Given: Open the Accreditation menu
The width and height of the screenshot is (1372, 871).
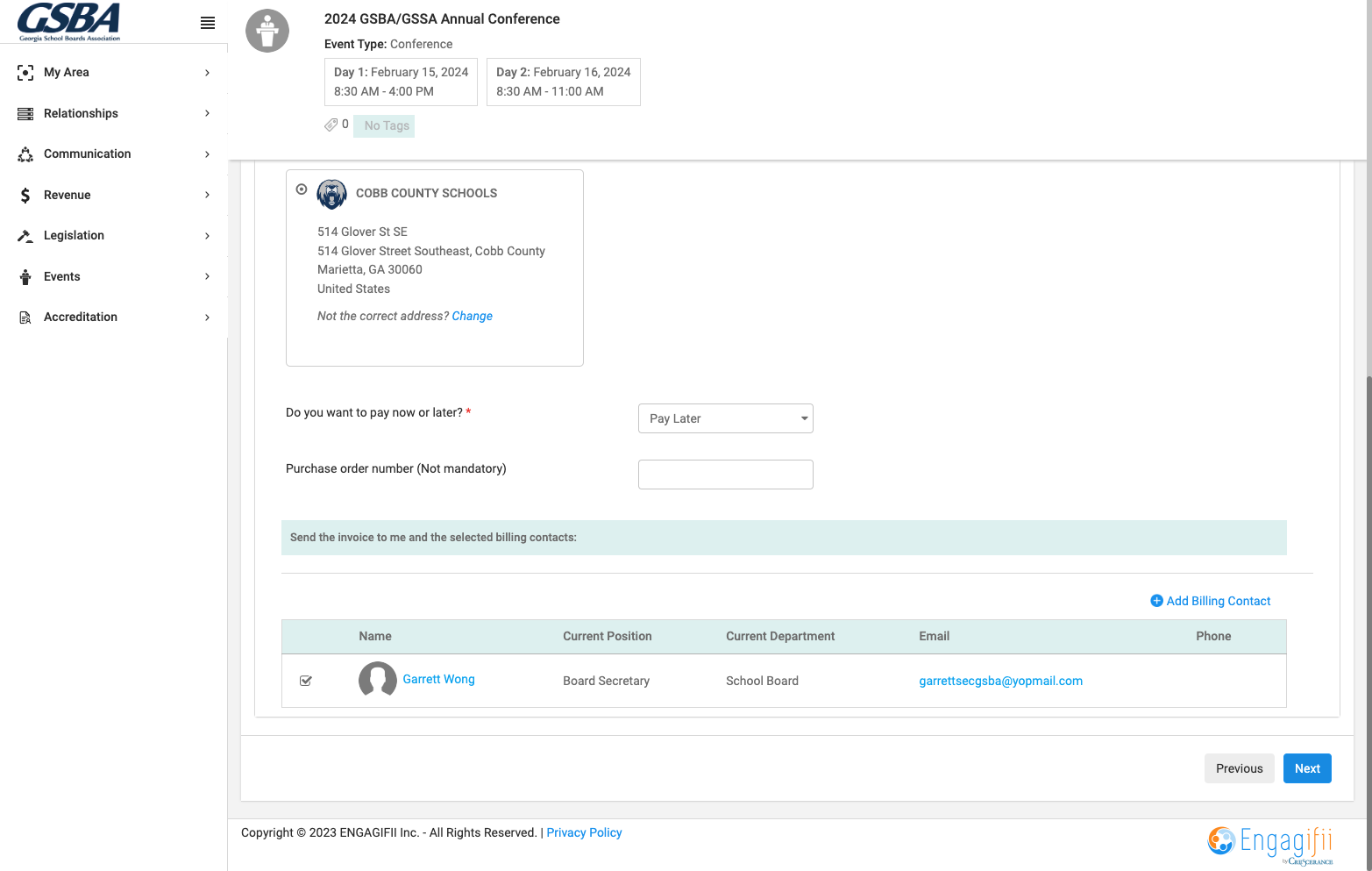Looking at the screenshot, I should coord(114,318).
